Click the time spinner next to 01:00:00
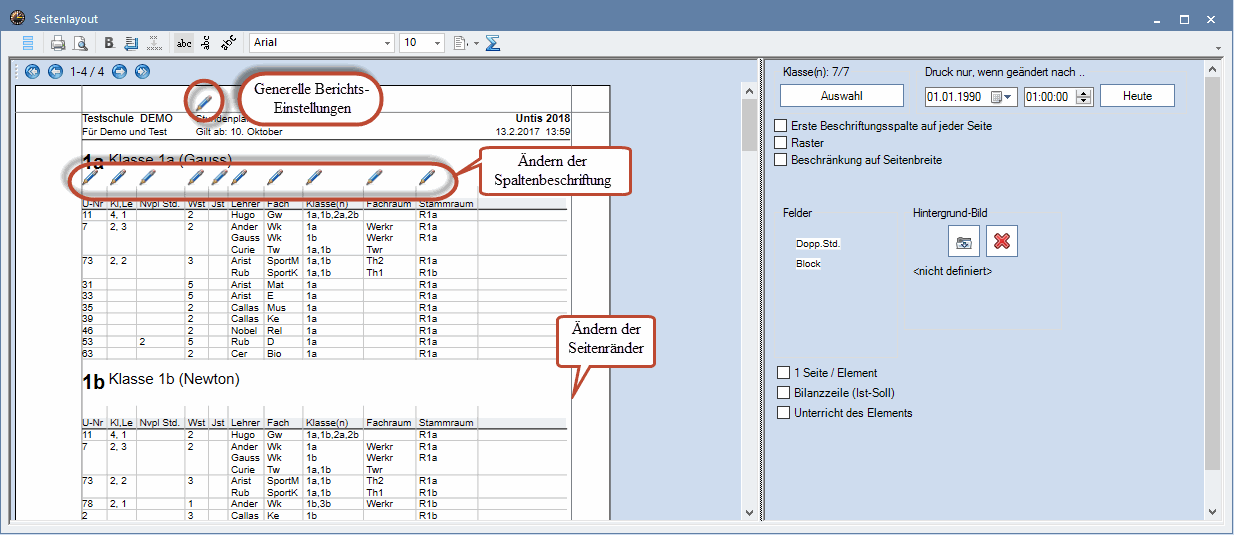 [1083, 97]
